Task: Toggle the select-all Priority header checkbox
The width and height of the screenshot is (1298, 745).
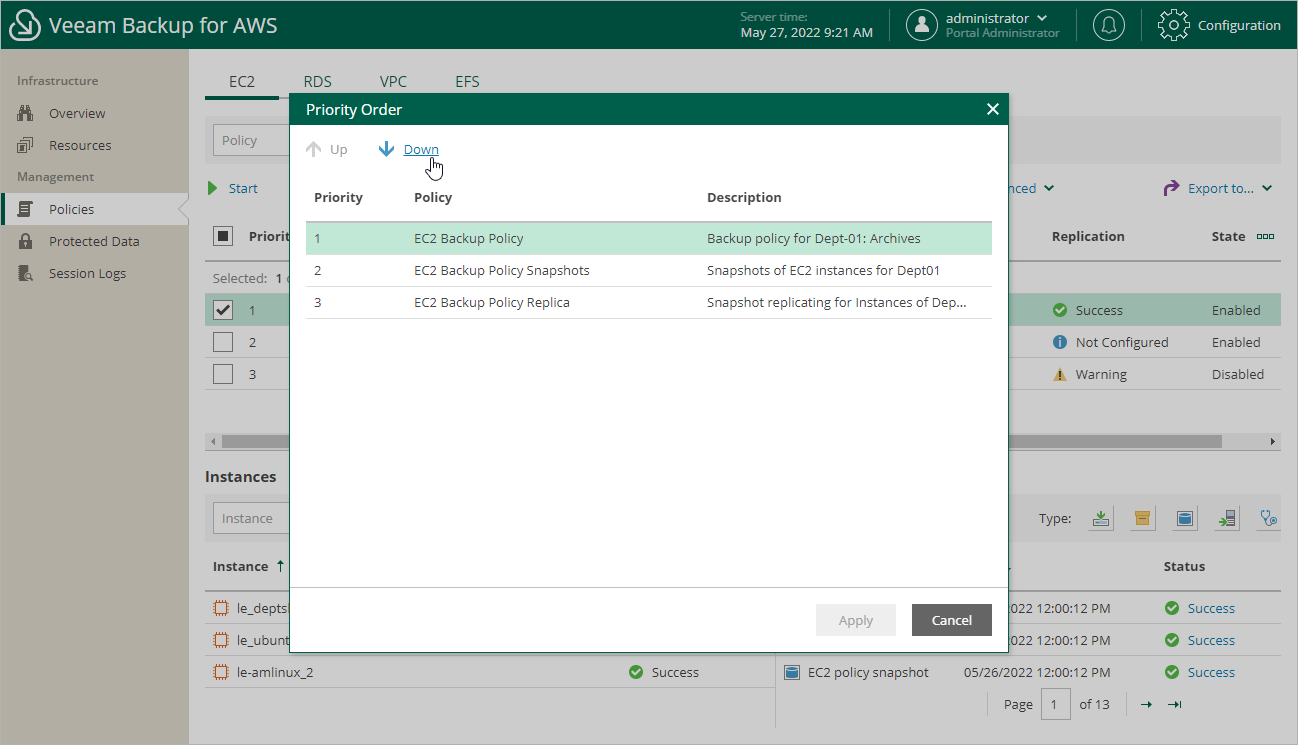Action: point(225,236)
